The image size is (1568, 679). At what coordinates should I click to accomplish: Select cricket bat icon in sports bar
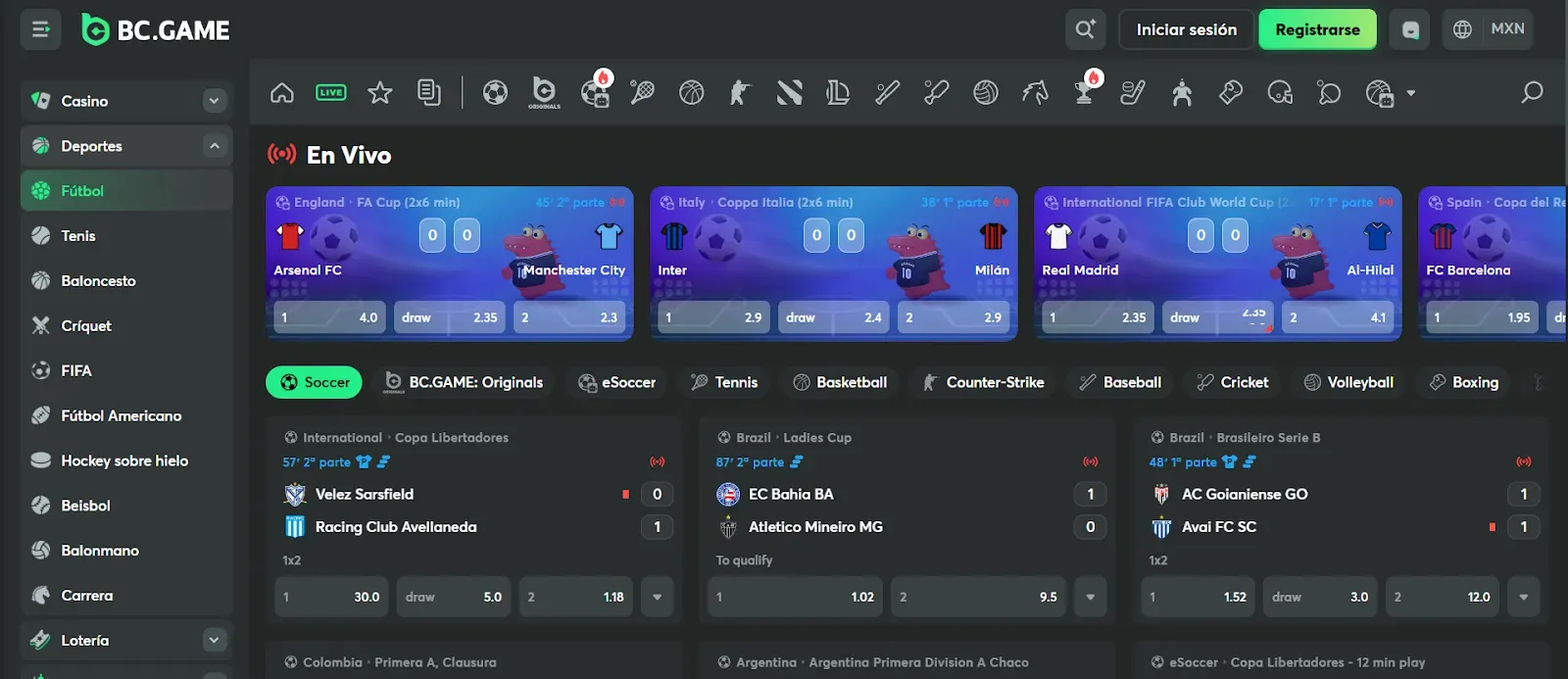point(937,93)
